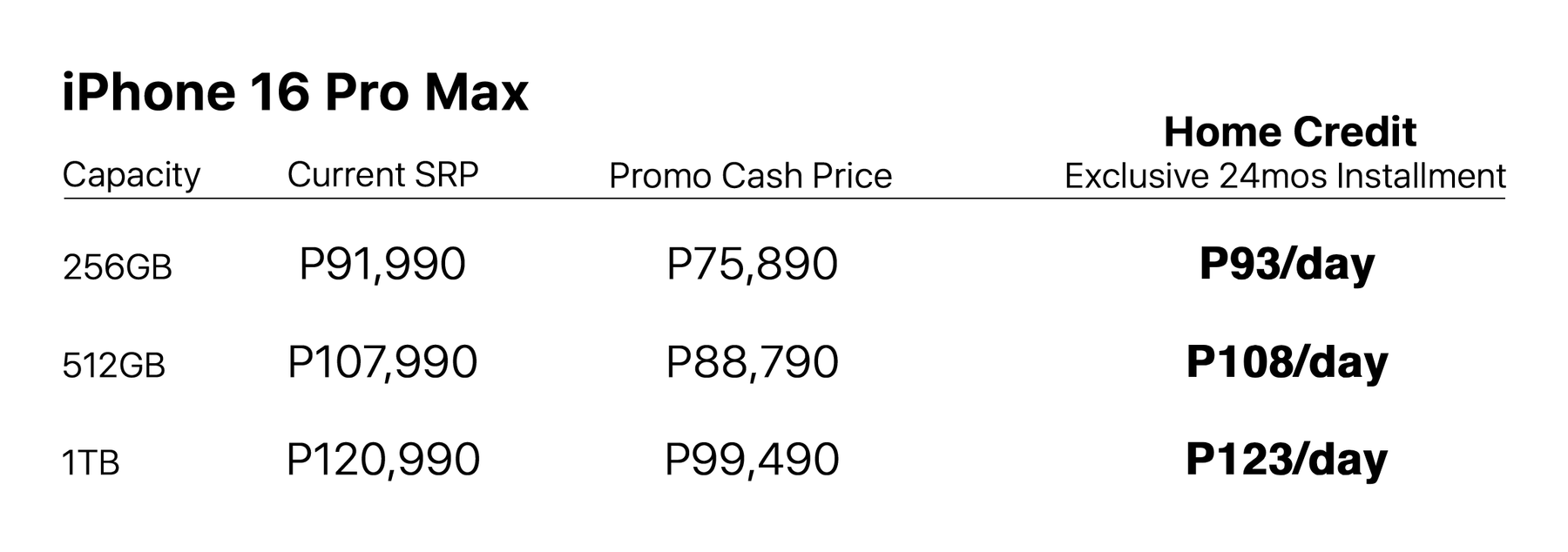This screenshot has height=552, width=1568.
Task: Select the P88,790 promo cash price
Action: [x=752, y=362]
